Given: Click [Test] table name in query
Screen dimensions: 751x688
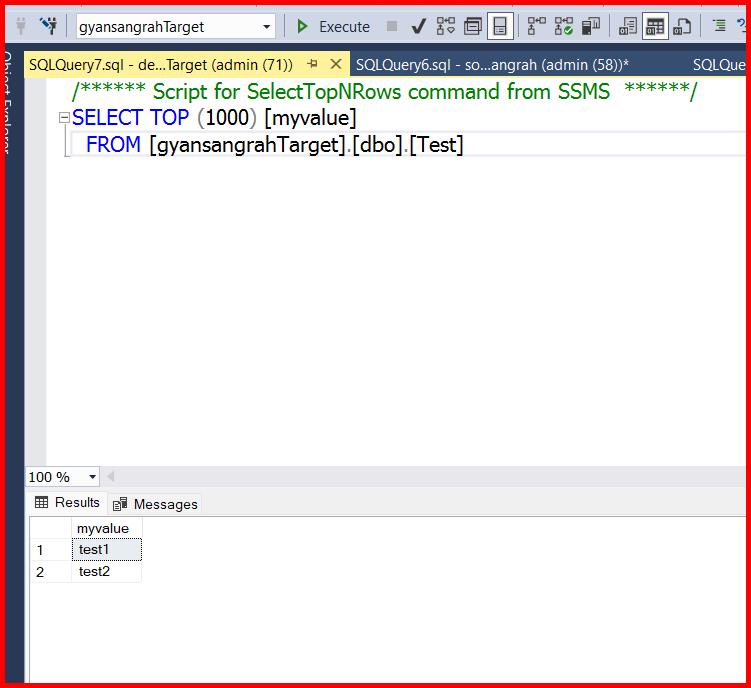Looking at the screenshot, I should 436,145.
